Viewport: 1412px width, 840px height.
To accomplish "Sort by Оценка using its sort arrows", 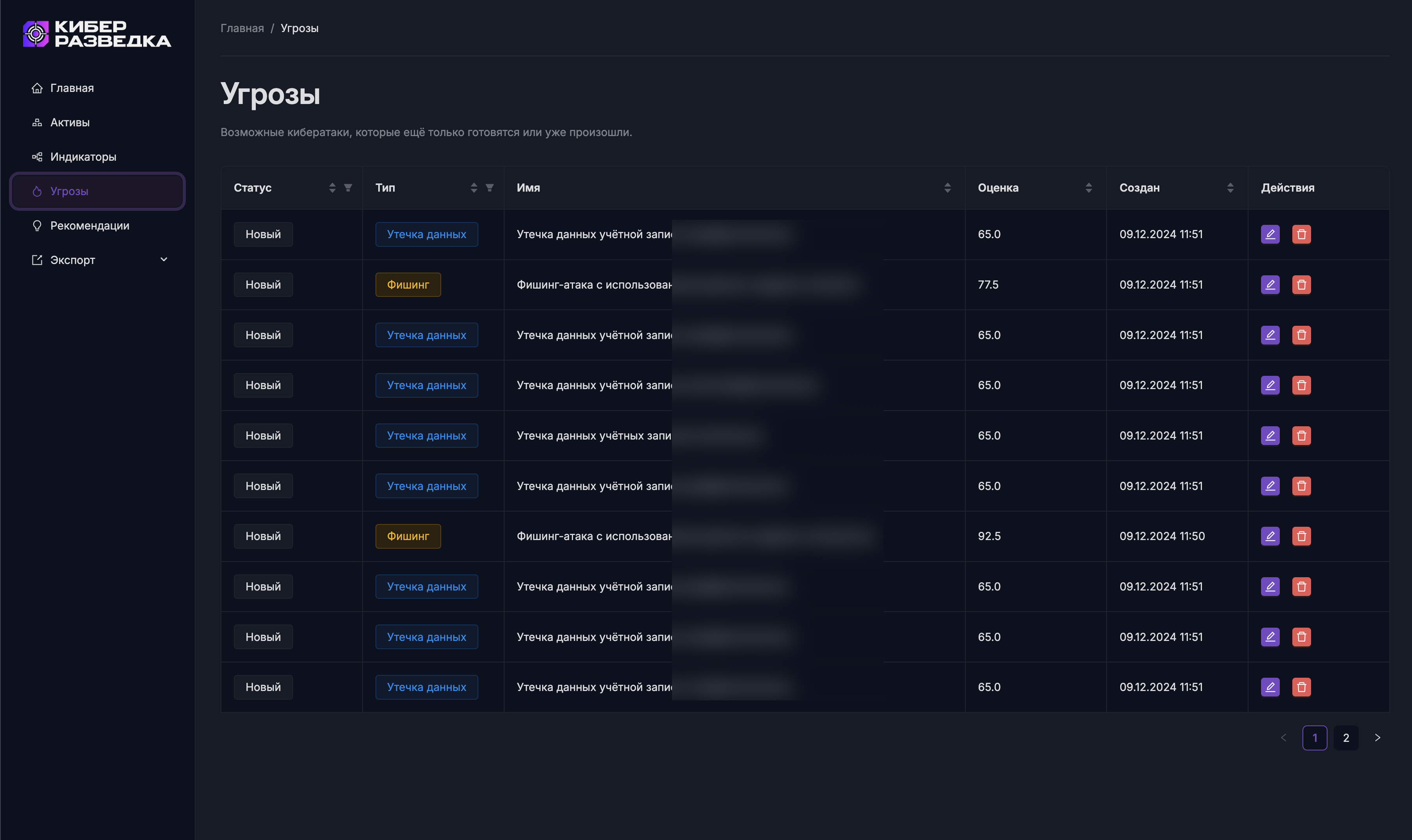I will coord(1089,188).
